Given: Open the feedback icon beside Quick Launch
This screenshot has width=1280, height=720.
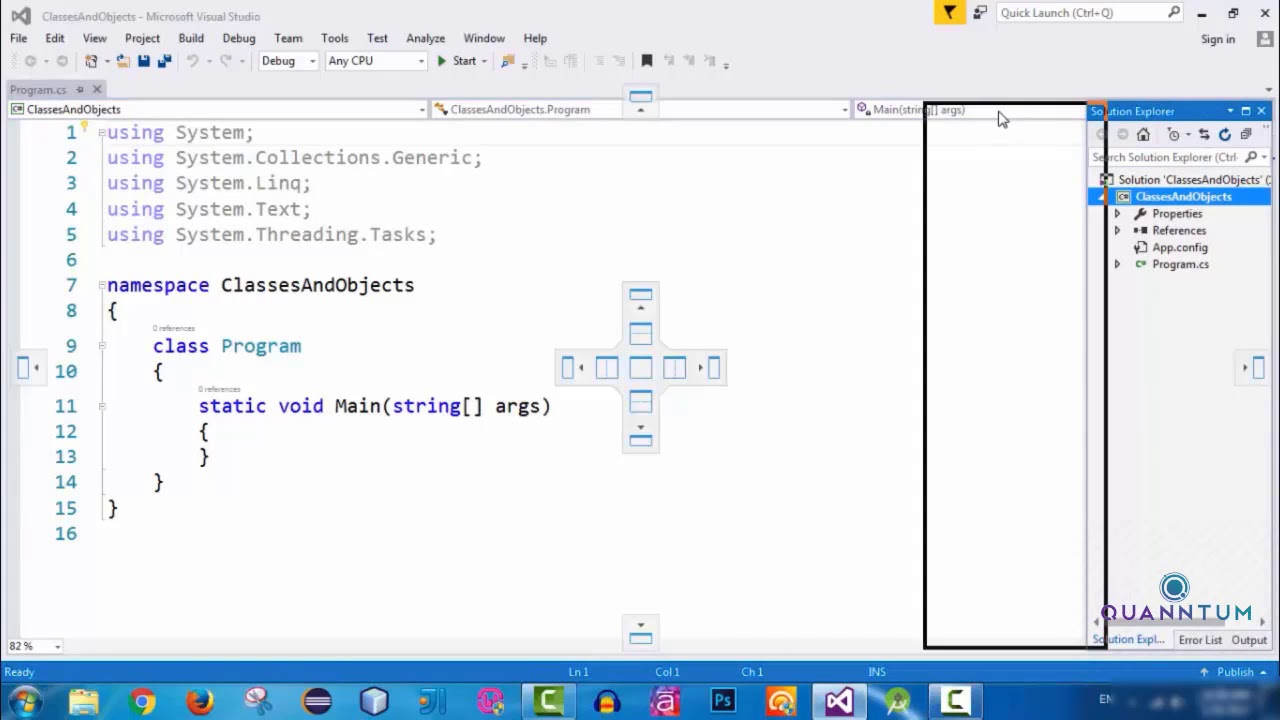Looking at the screenshot, I should coord(980,12).
